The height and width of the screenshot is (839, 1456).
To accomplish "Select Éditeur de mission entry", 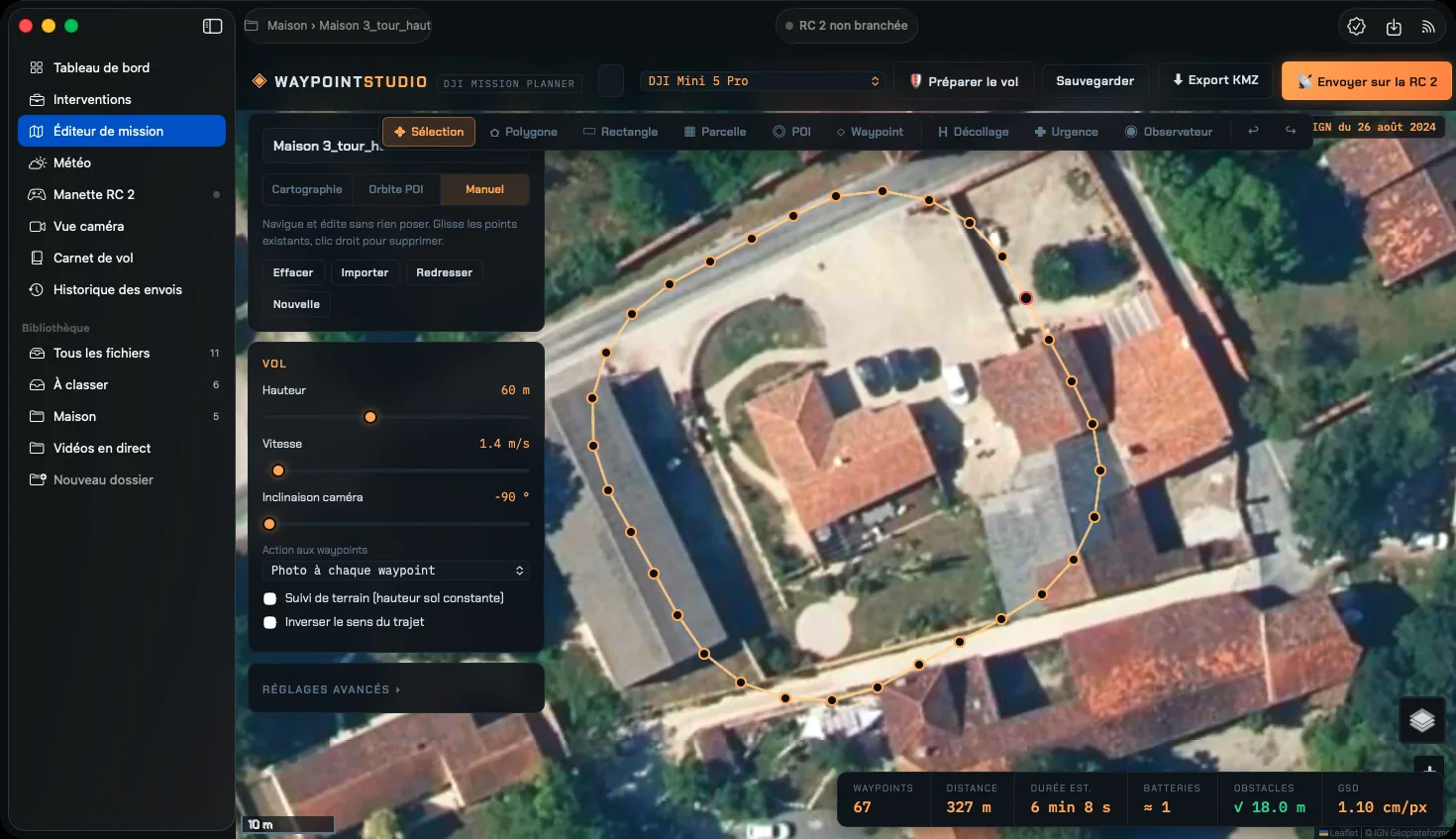I will tap(122, 131).
